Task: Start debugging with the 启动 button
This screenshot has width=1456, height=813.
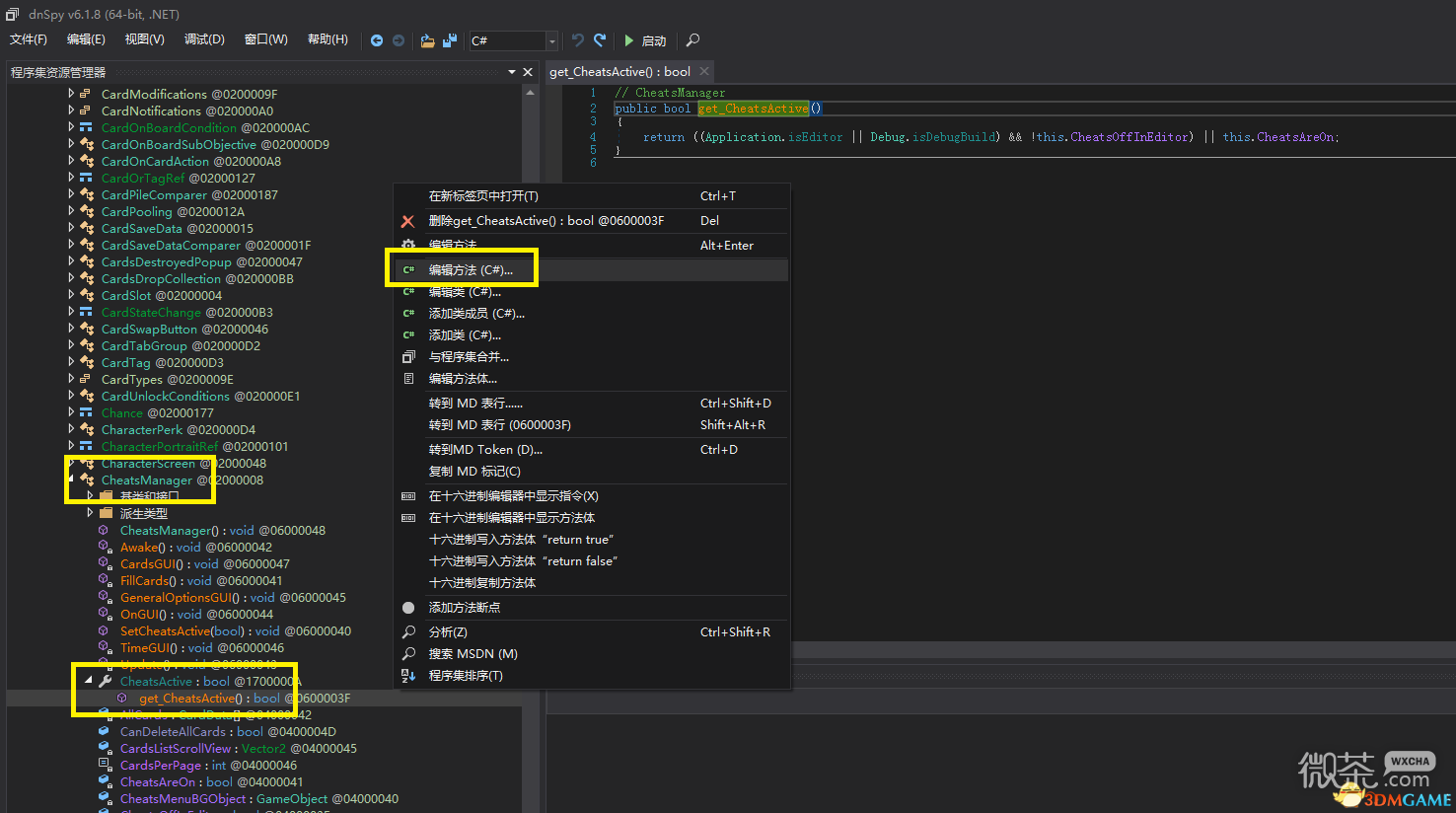Action: (645, 40)
